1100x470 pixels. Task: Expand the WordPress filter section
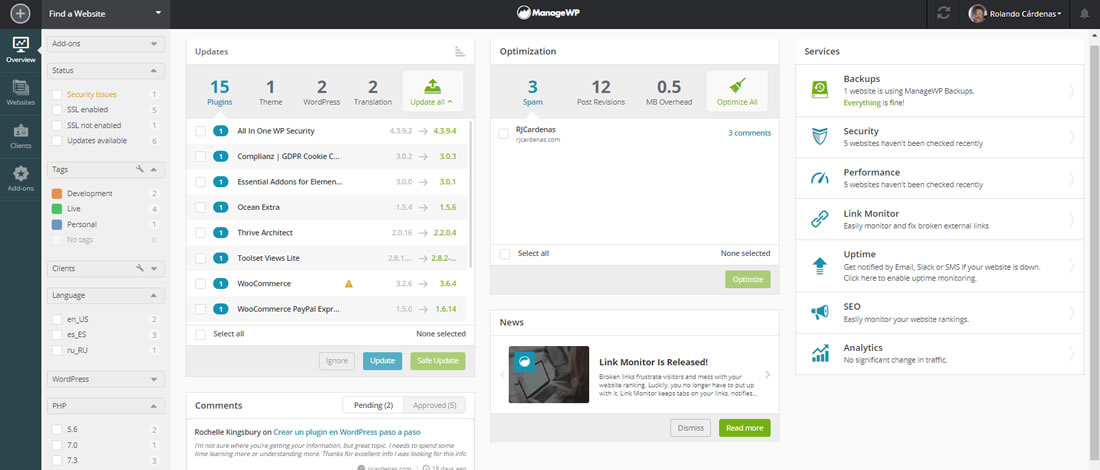point(106,379)
